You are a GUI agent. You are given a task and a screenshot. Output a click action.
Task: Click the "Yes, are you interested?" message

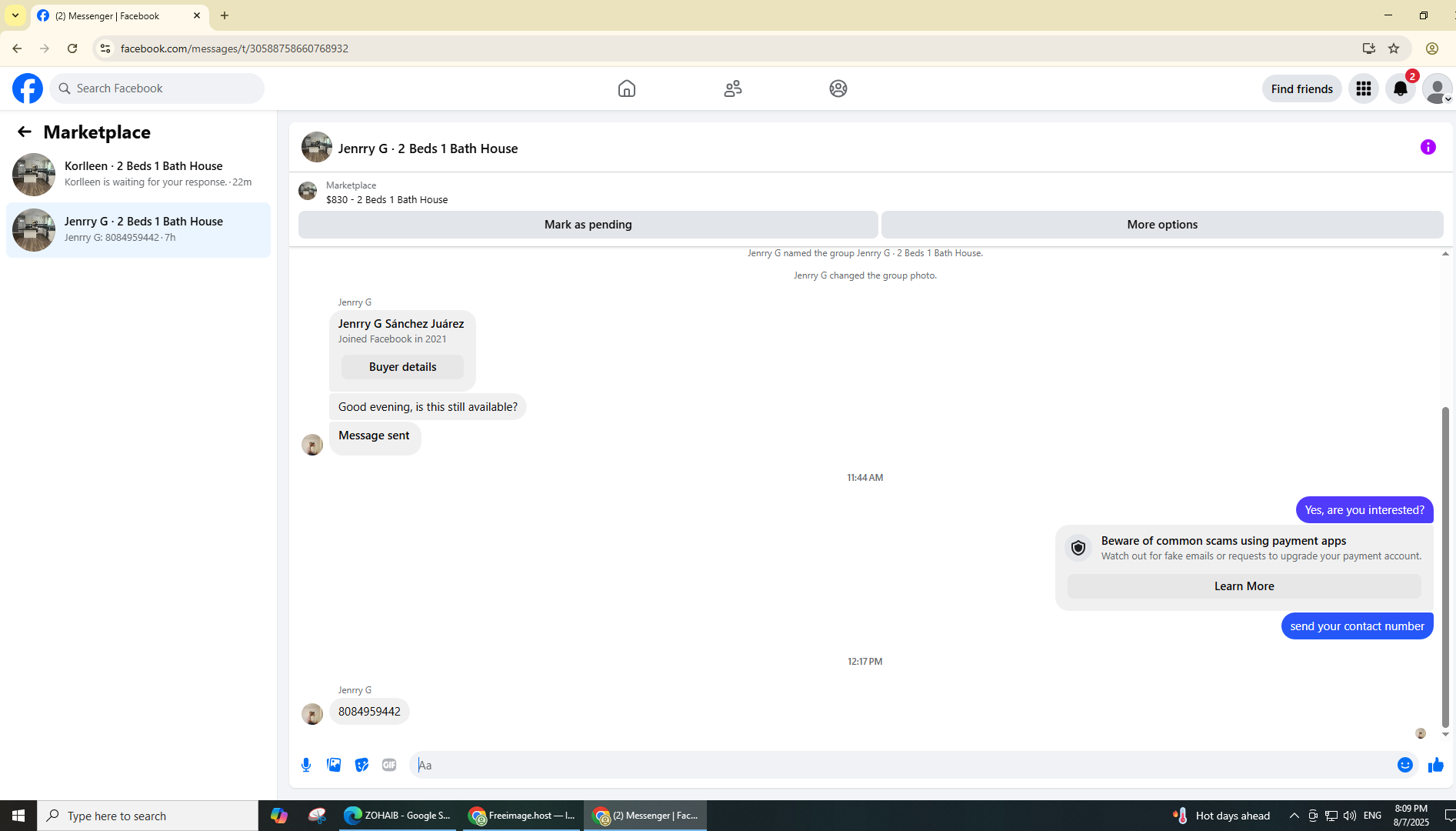[1364, 510]
